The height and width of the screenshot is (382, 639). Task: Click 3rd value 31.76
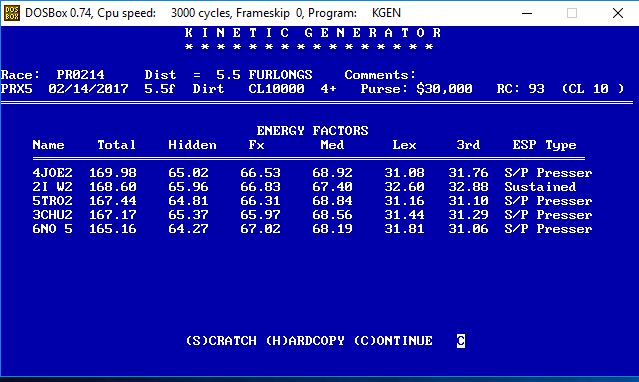(468, 173)
